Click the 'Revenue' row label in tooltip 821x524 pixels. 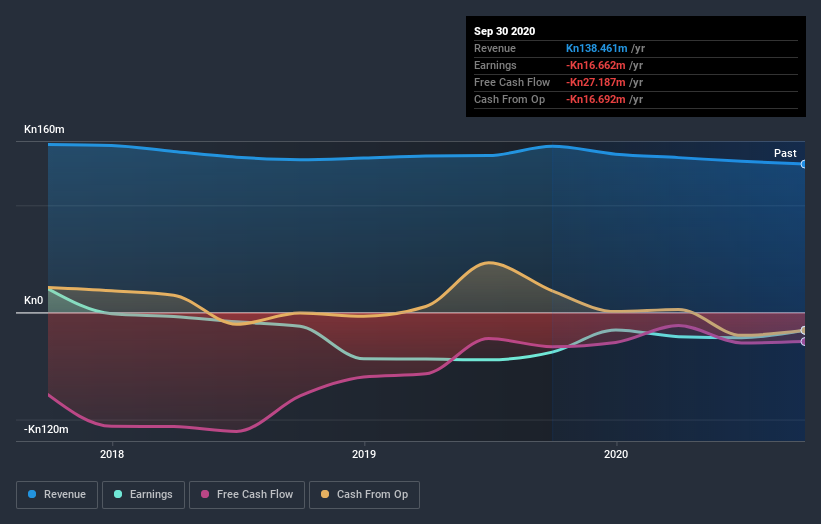495,49
